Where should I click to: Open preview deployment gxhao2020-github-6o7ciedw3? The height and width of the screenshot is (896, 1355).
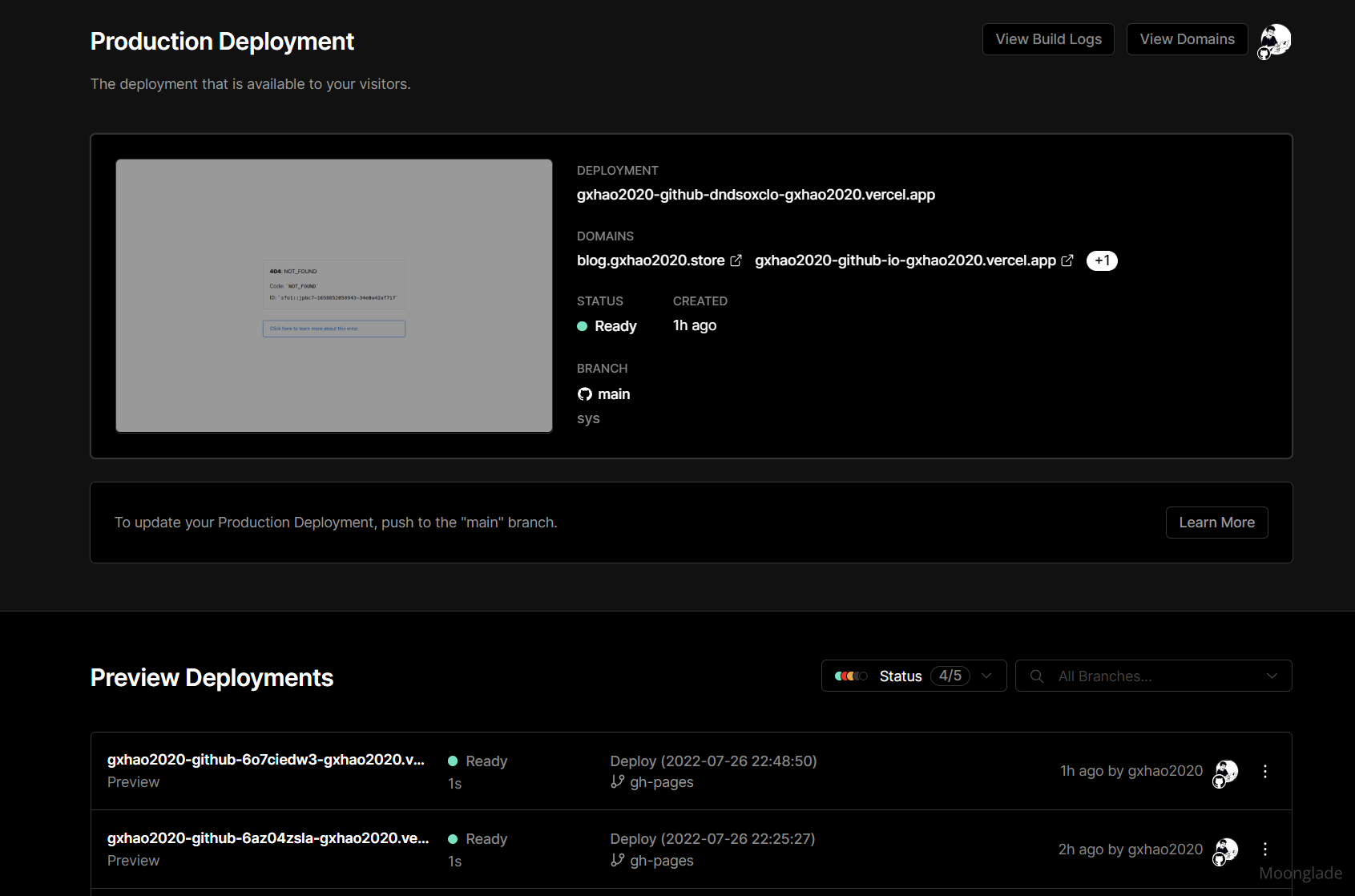pos(265,760)
